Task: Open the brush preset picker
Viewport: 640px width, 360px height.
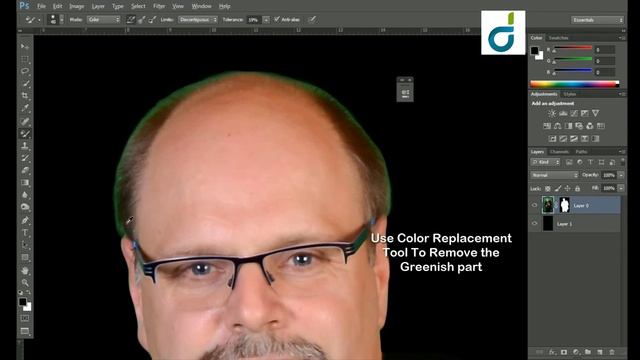Action: (x=56, y=19)
